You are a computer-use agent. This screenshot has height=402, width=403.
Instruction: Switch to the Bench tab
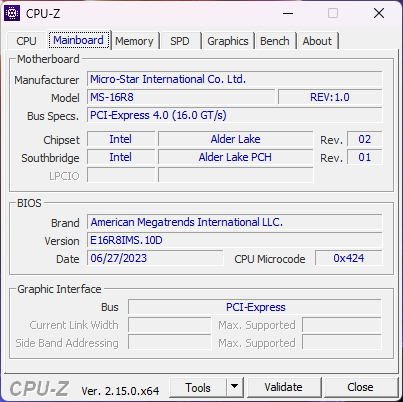[x=275, y=41]
